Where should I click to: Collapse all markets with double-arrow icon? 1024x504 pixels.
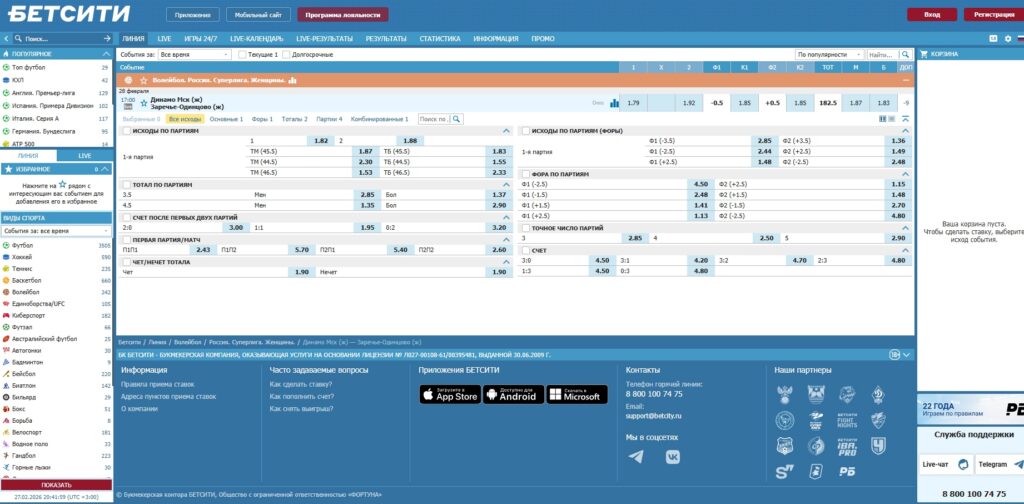905,118
